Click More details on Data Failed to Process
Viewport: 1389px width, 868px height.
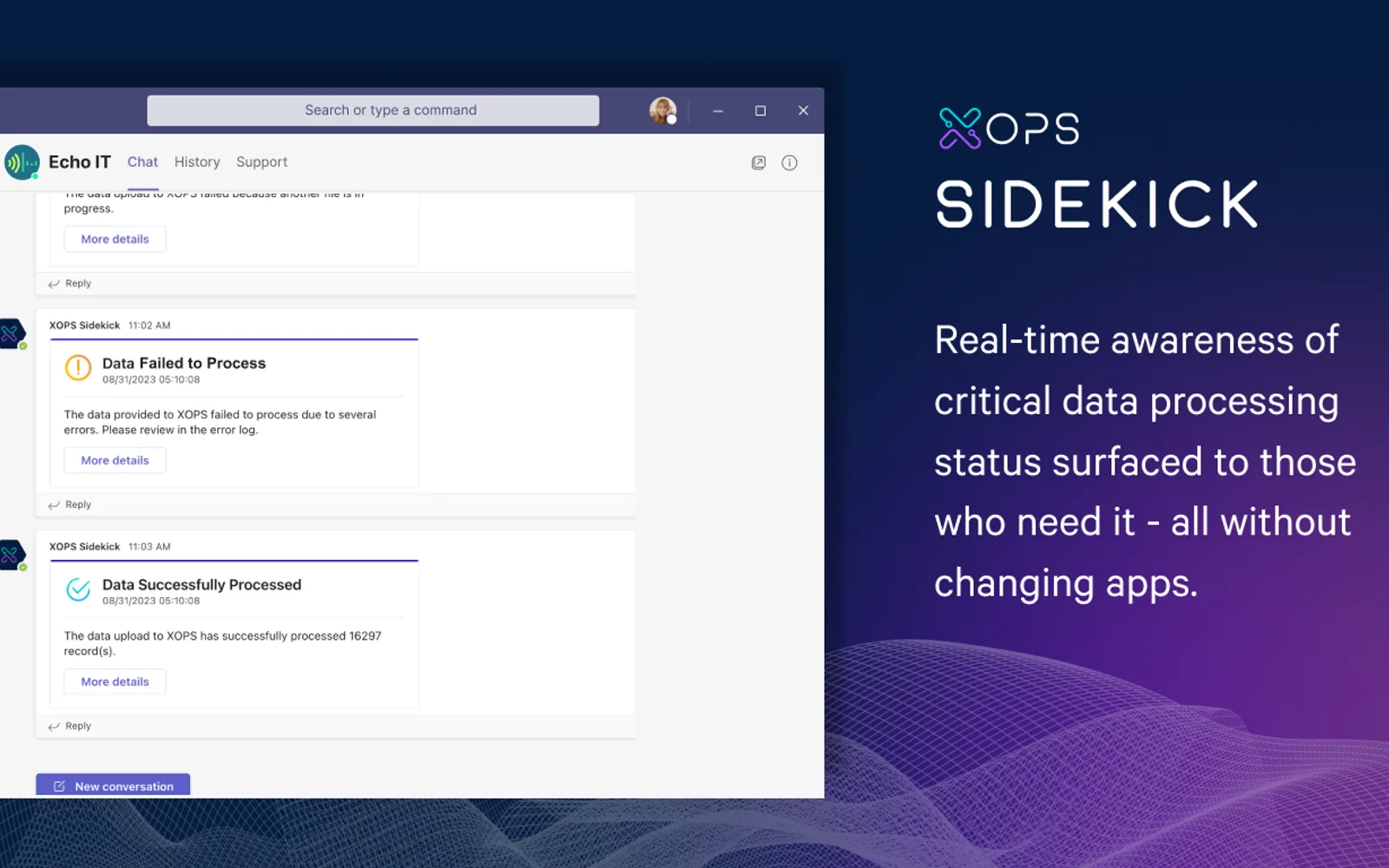coord(115,460)
